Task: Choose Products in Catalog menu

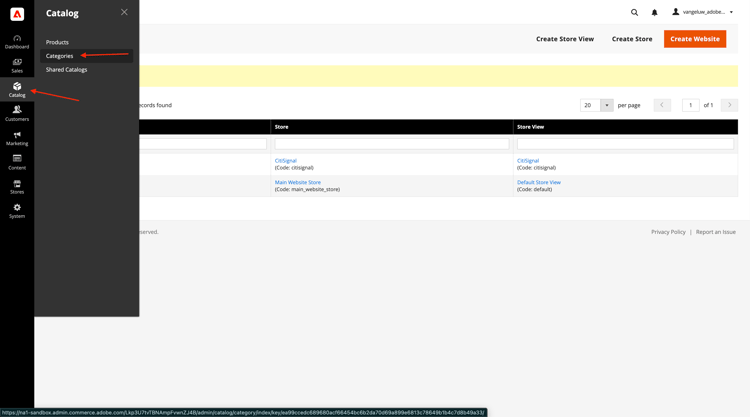Action: [x=57, y=42]
